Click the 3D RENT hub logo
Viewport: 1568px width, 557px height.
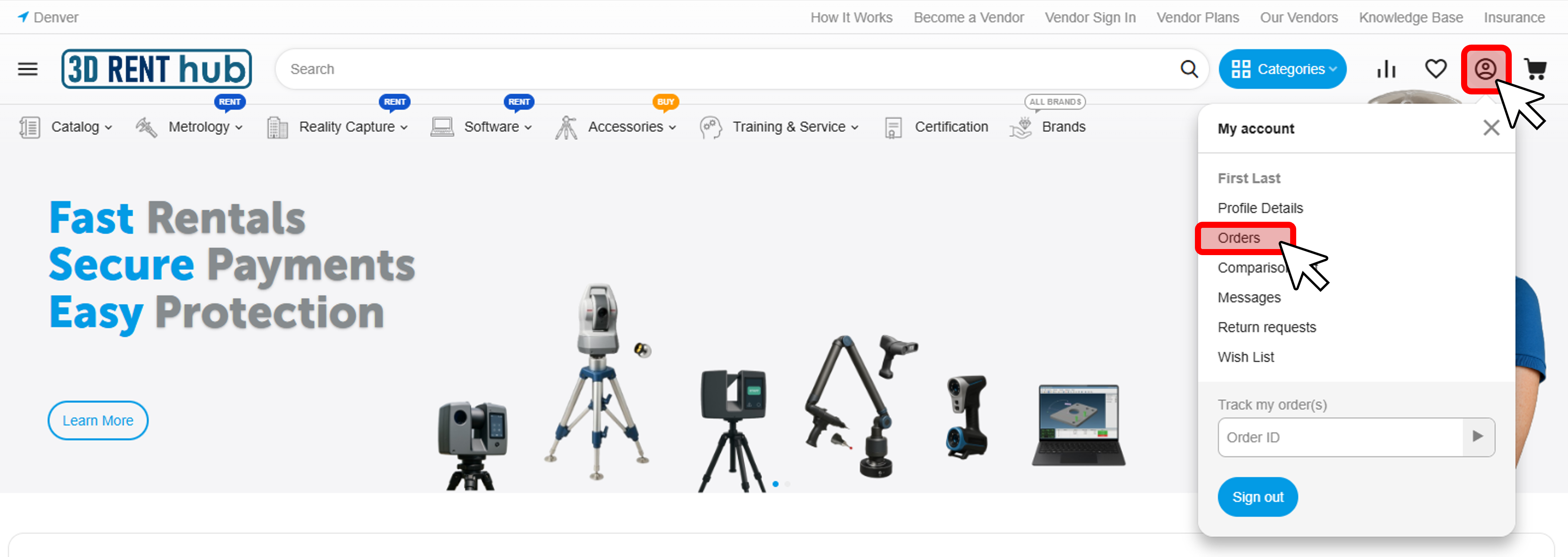click(156, 69)
